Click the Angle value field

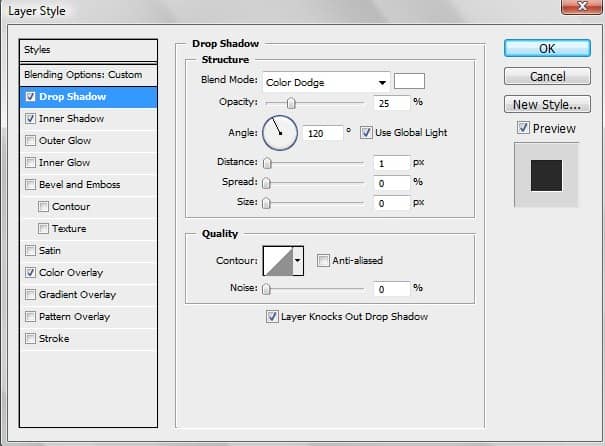click(323, 133)
